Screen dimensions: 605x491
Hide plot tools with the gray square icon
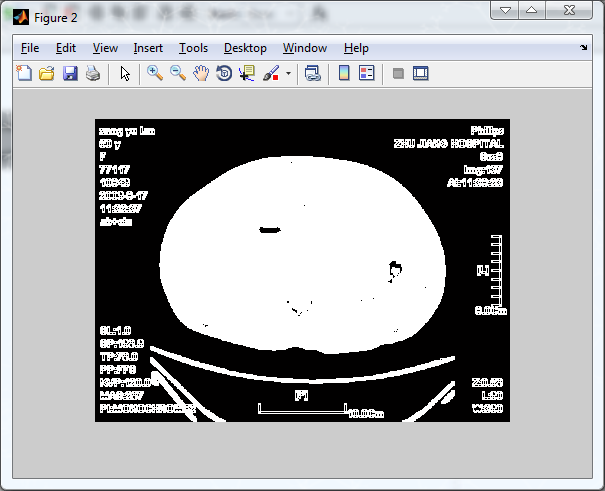pyautogui.click(x=398, y=73)
